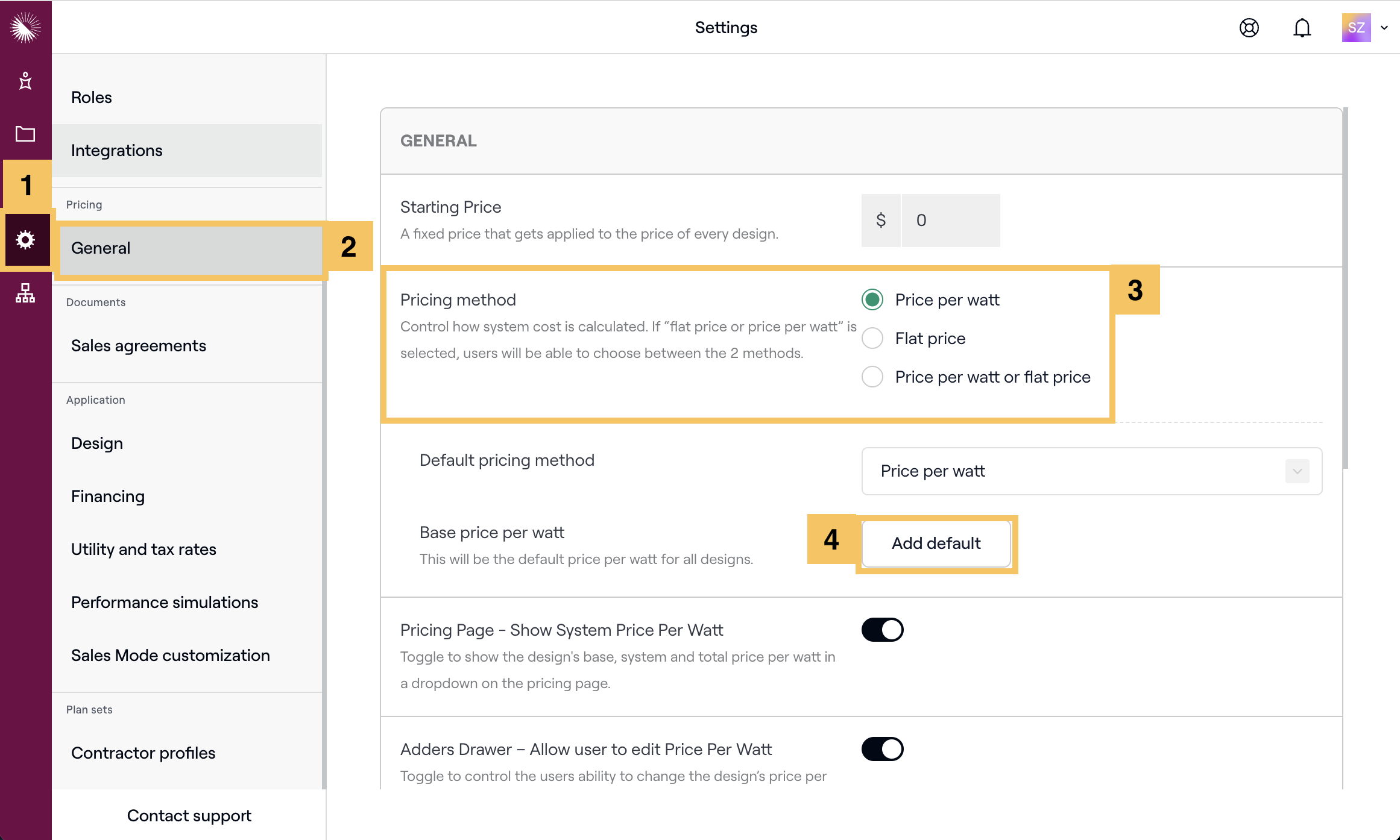Image resolution: width=1400 pixels, height=840 pixels.
Task: Open the folder icon in the sidebar
Action: point(25,134)
